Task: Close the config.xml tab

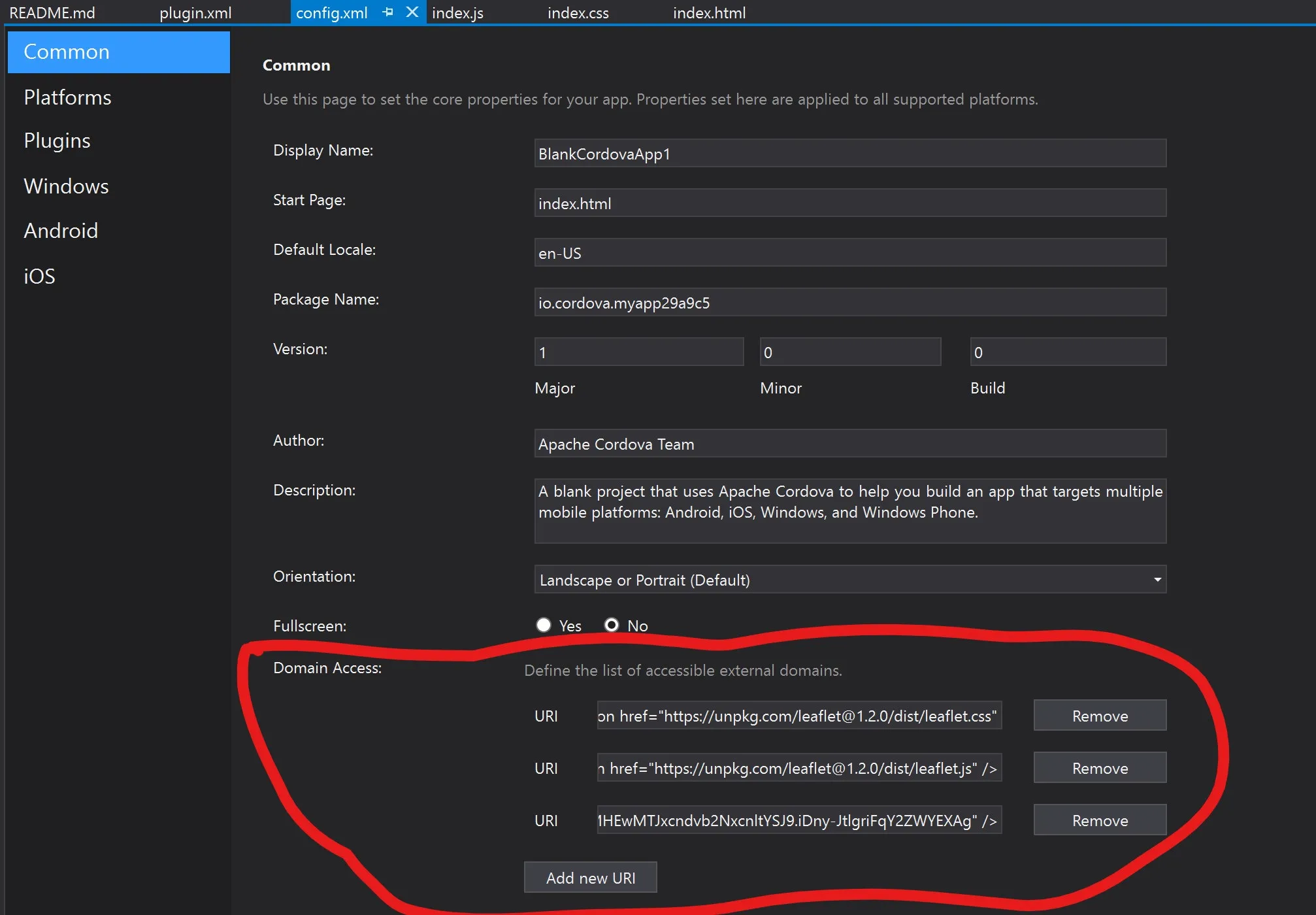Action: [x=412, y=12]
